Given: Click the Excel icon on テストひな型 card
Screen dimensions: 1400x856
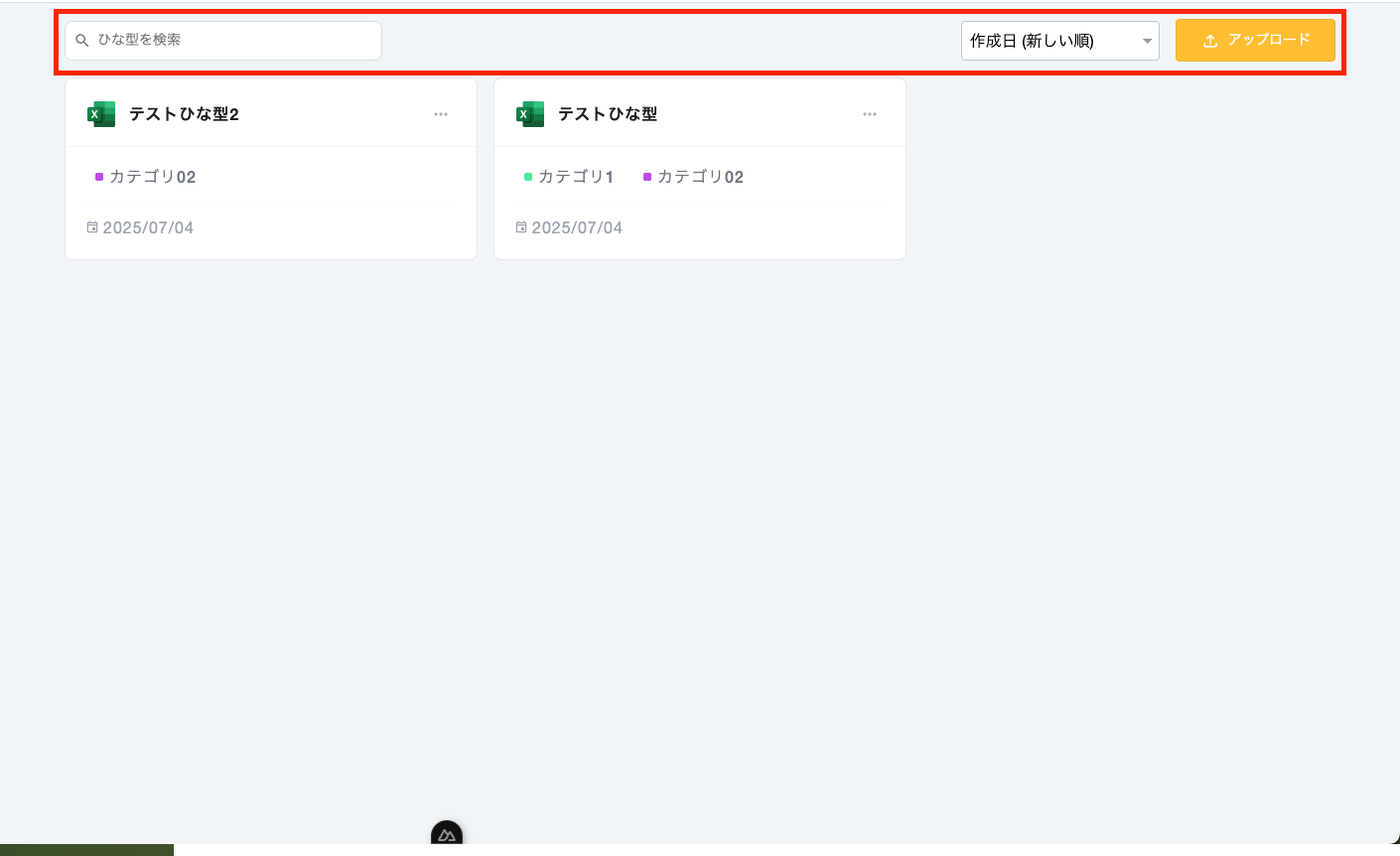Looking at the screenshot, I should coord(529,113).
